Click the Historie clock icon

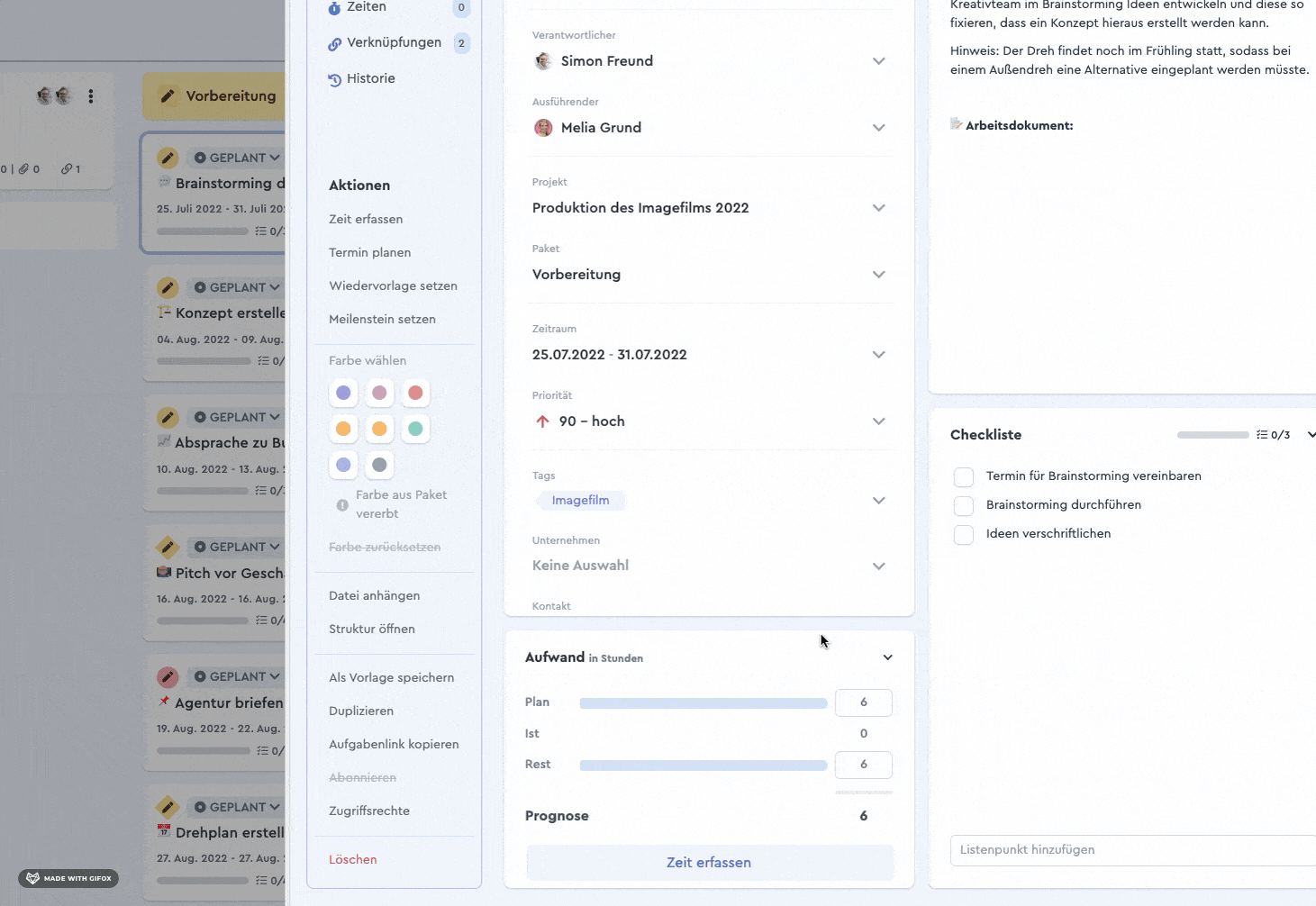[334, 79]
